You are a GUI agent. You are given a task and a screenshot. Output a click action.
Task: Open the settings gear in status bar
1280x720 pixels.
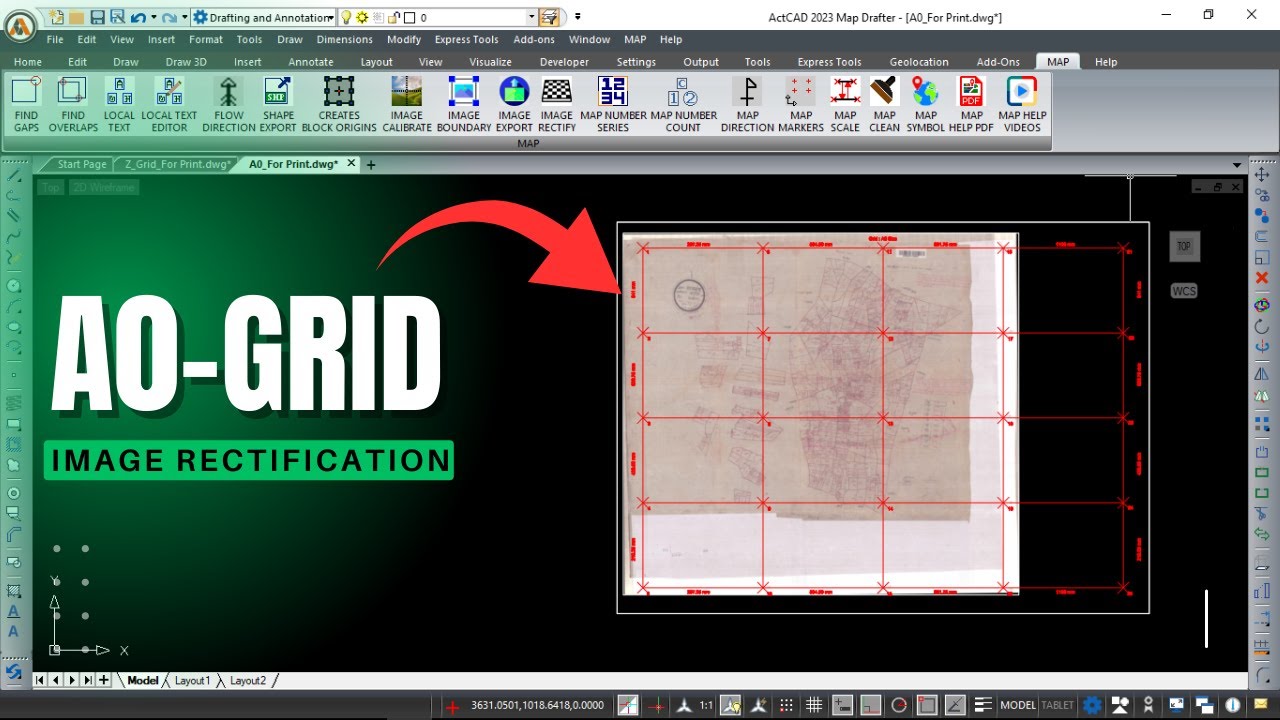pyautogui.click(x=1094, y=705)
